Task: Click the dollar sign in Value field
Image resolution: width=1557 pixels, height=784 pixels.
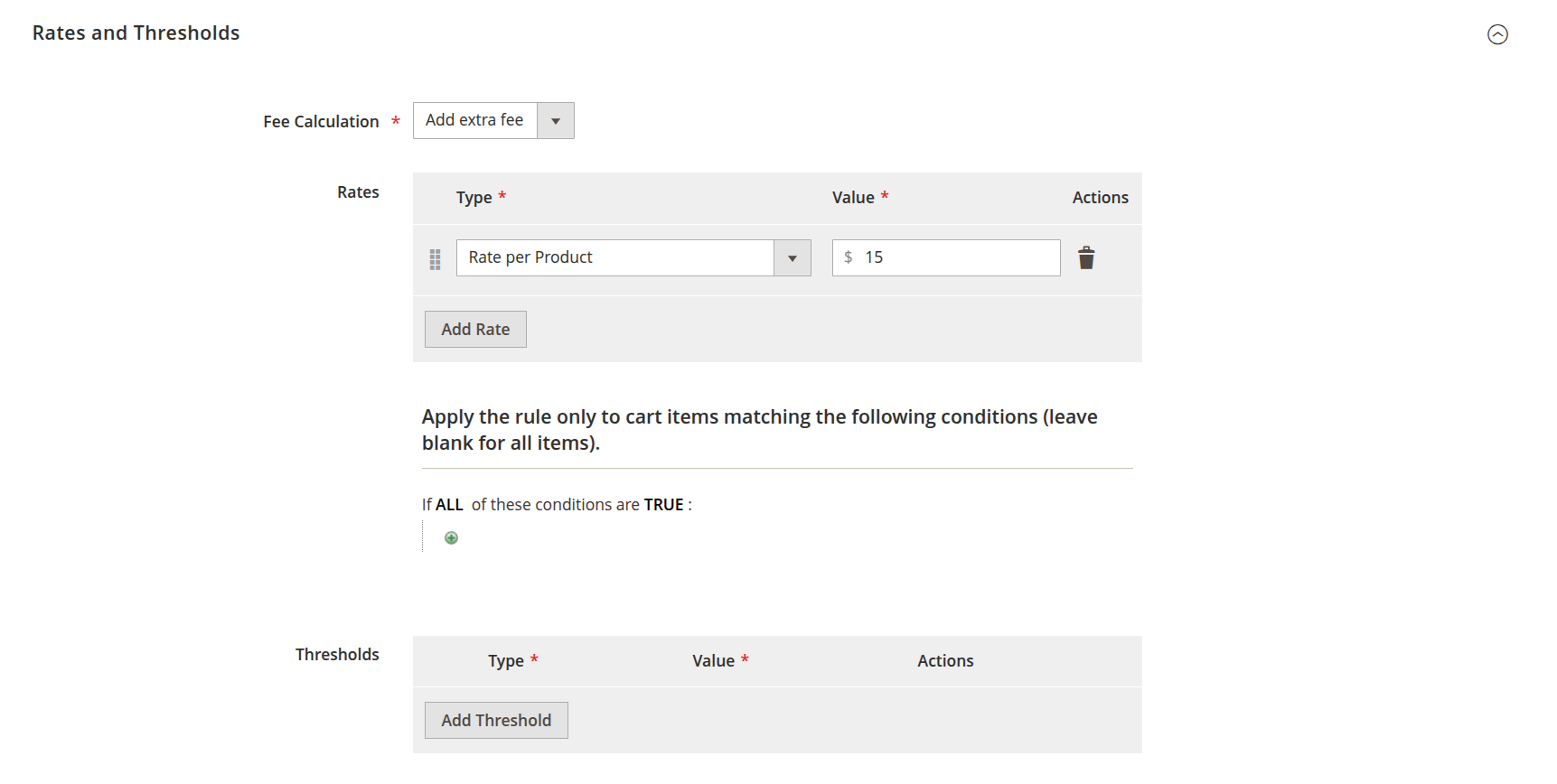Action: click(848, 257)
